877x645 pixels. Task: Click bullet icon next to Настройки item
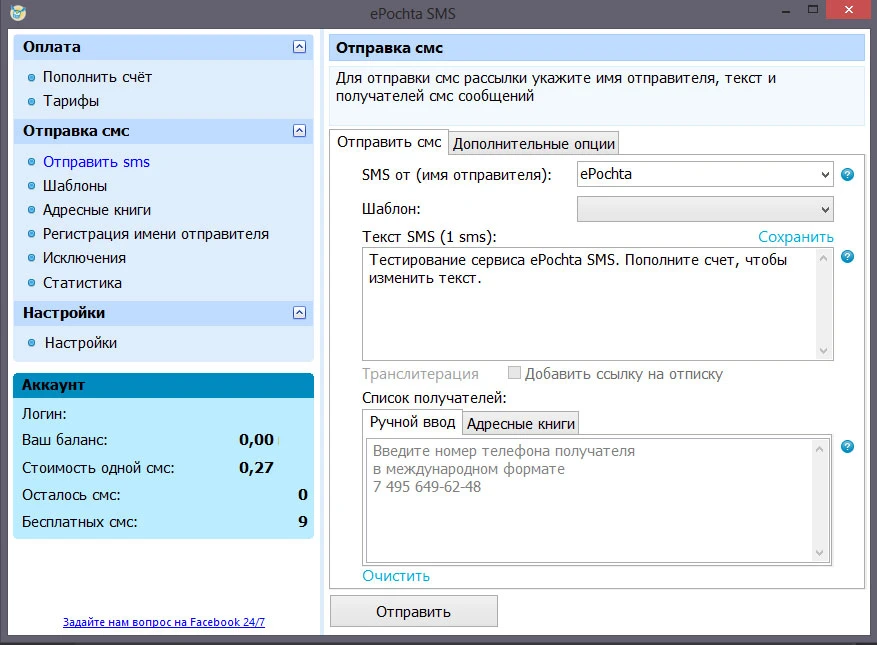[32, 343]
